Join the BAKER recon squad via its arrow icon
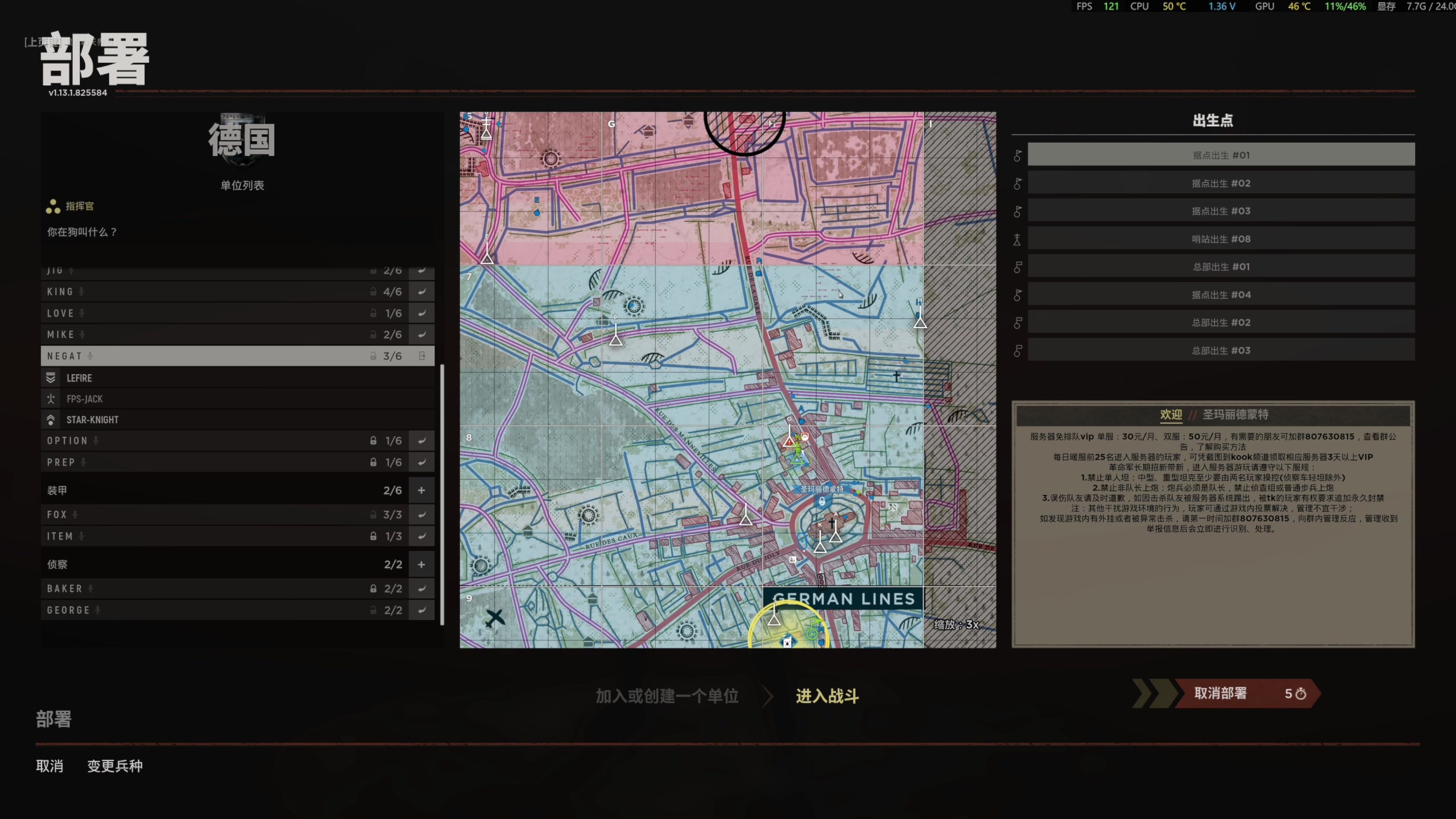The height and width of the screenshot is (819, 1456). coord(421,589)
